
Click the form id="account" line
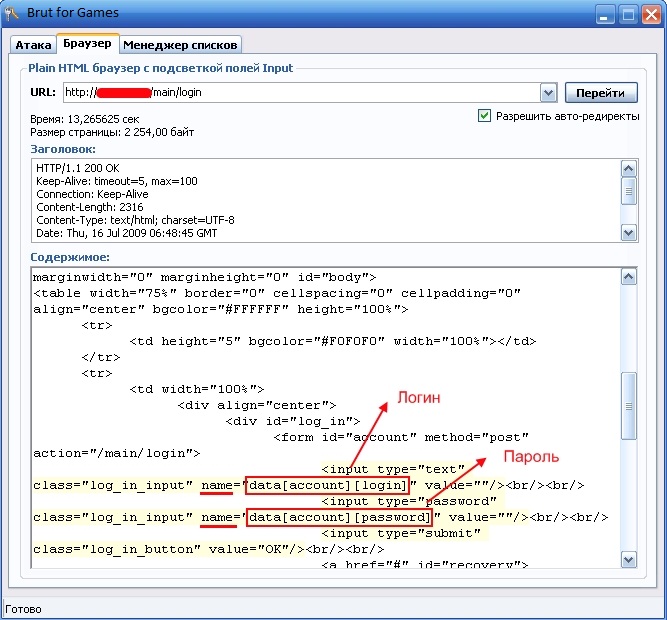click(x=401, y=437)
